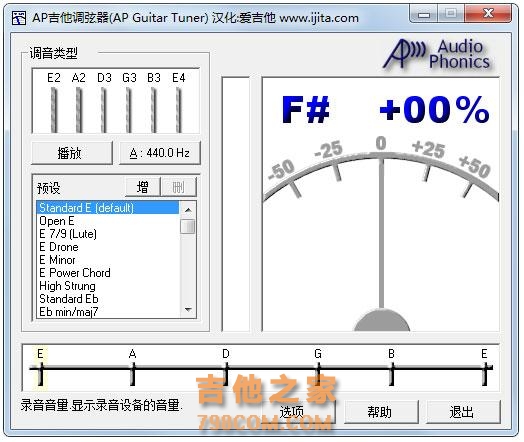Image resolution: width=524 pixels, height=442 pixels.
Task: Click the 增 button to add a preset
Action: pyautogui.click(x=143, y=187)
